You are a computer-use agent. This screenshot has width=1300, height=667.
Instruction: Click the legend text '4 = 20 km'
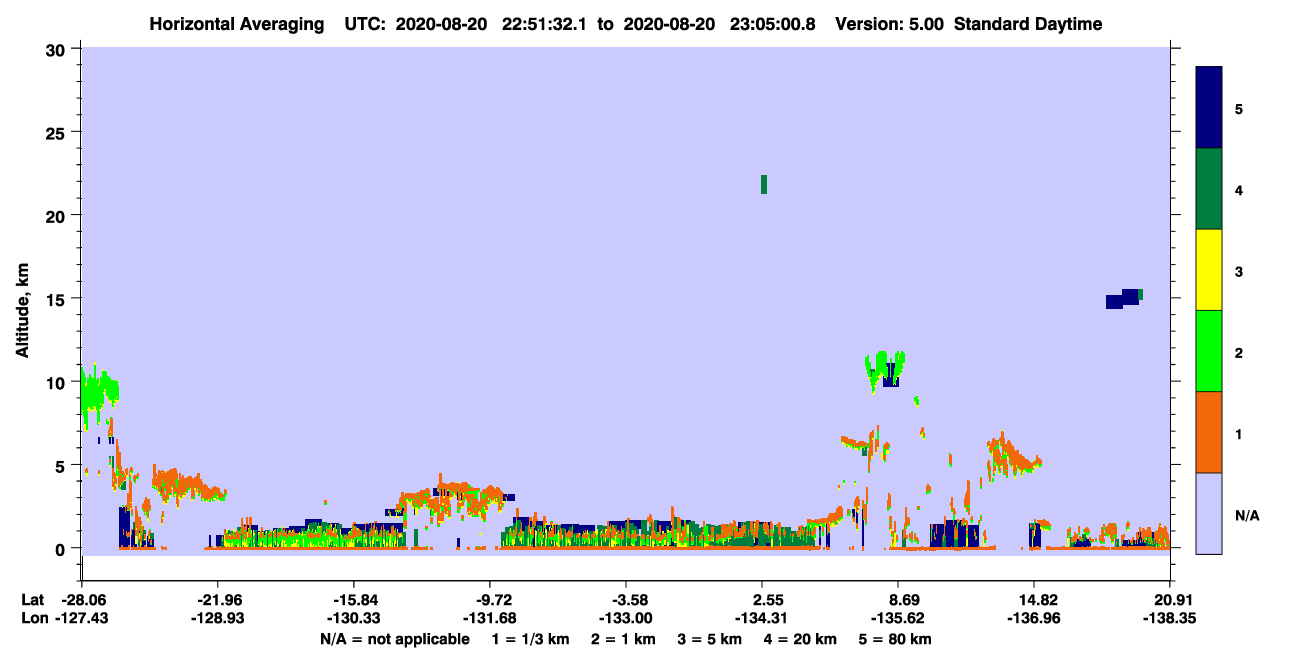802,639
